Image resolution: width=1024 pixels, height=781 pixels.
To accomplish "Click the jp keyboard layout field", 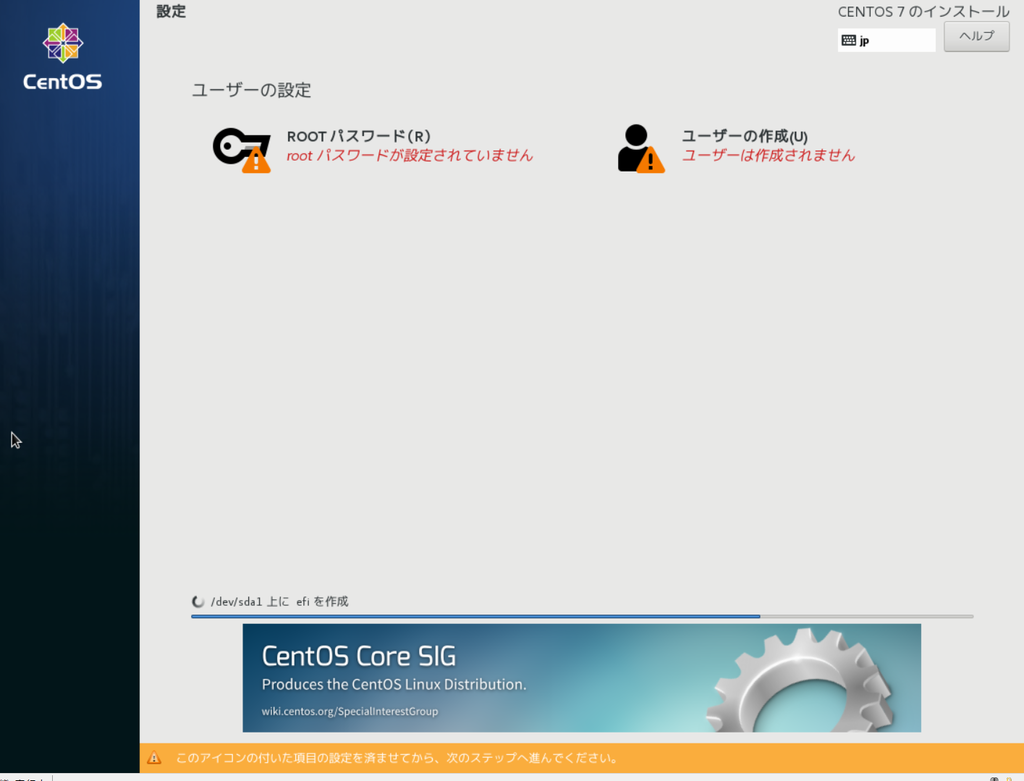I will point(886,40).
